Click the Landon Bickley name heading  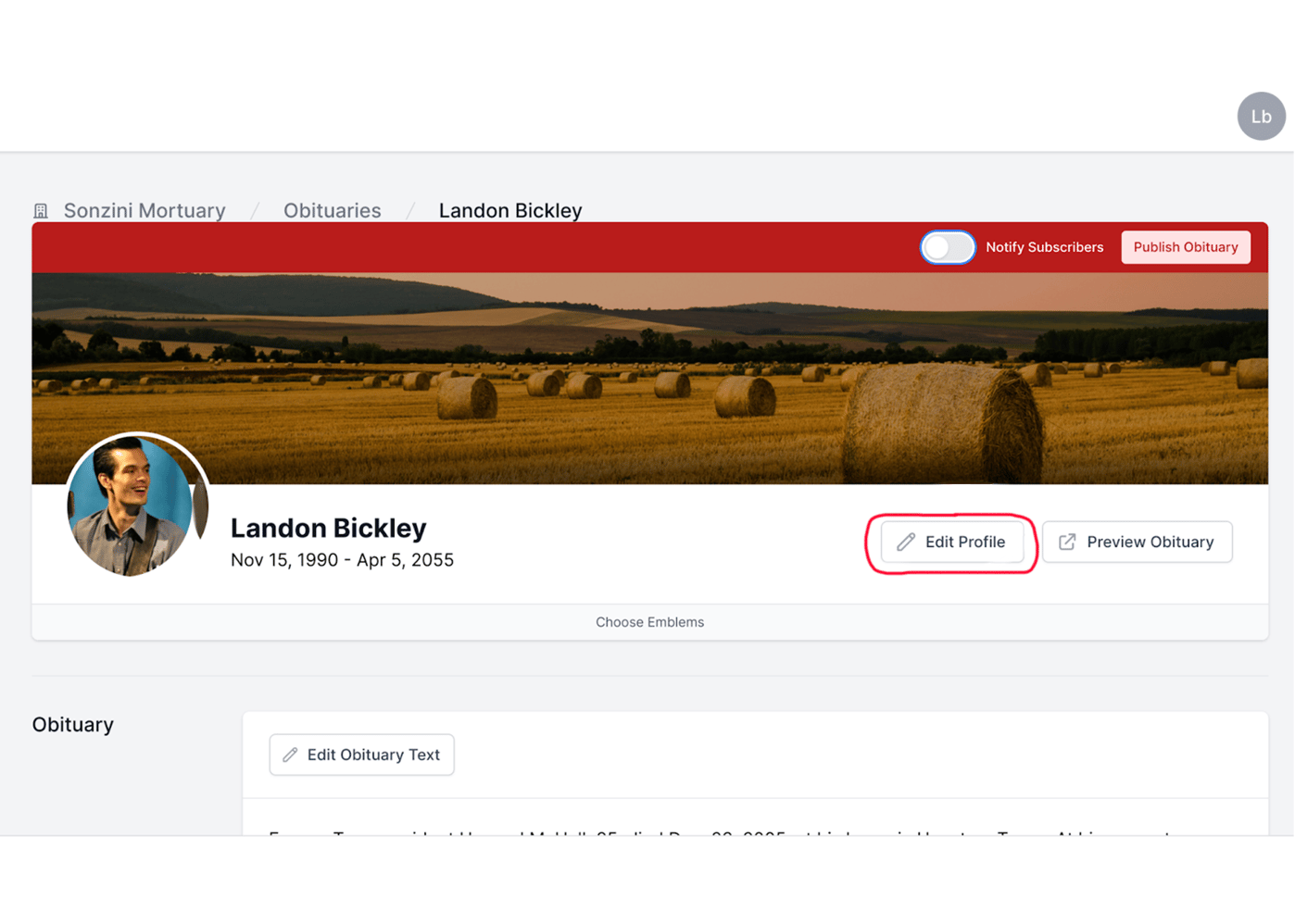click(328, 528)
